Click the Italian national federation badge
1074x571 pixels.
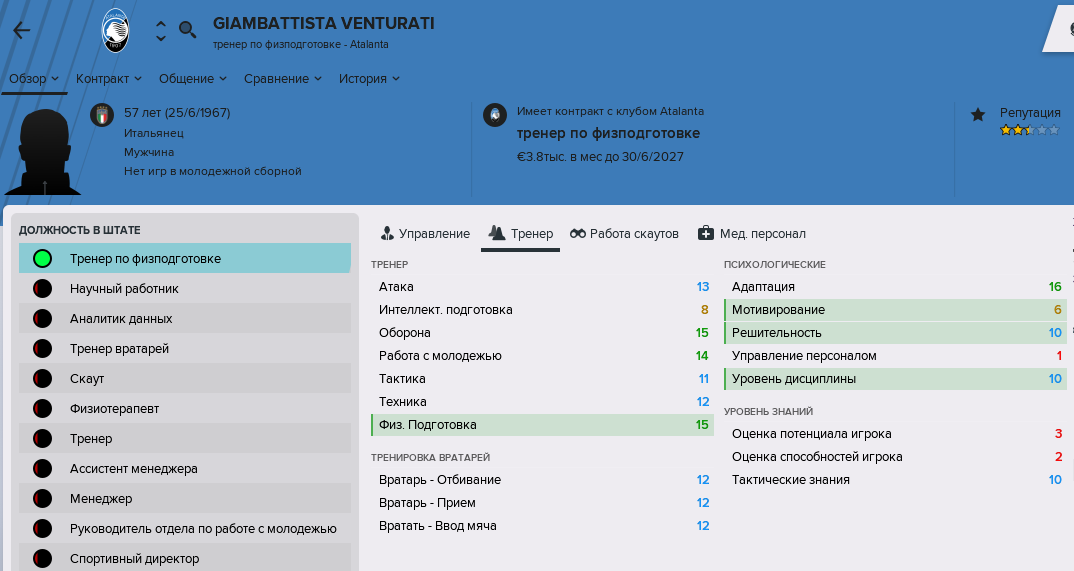click(x=102, y=115)
